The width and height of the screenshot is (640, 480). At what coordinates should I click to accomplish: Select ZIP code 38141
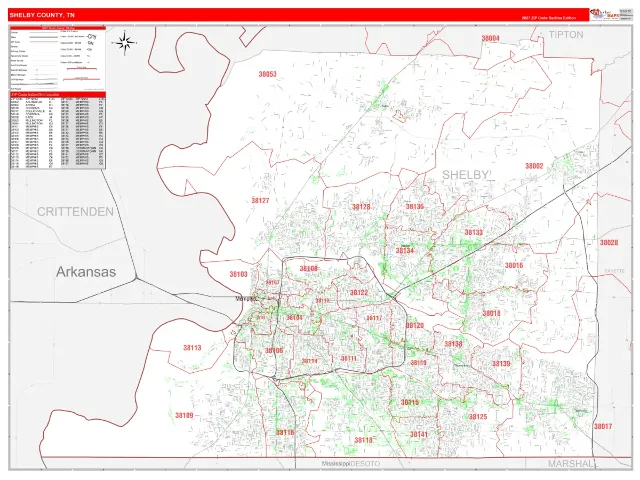point(419,435)
